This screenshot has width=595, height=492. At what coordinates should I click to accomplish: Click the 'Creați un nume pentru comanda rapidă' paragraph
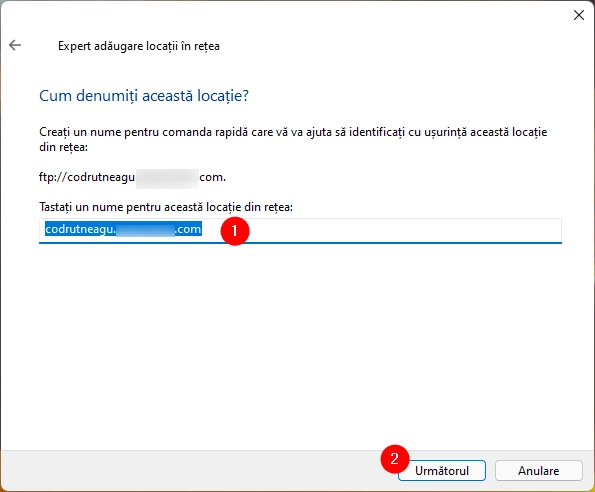click(x=293, y=139)
